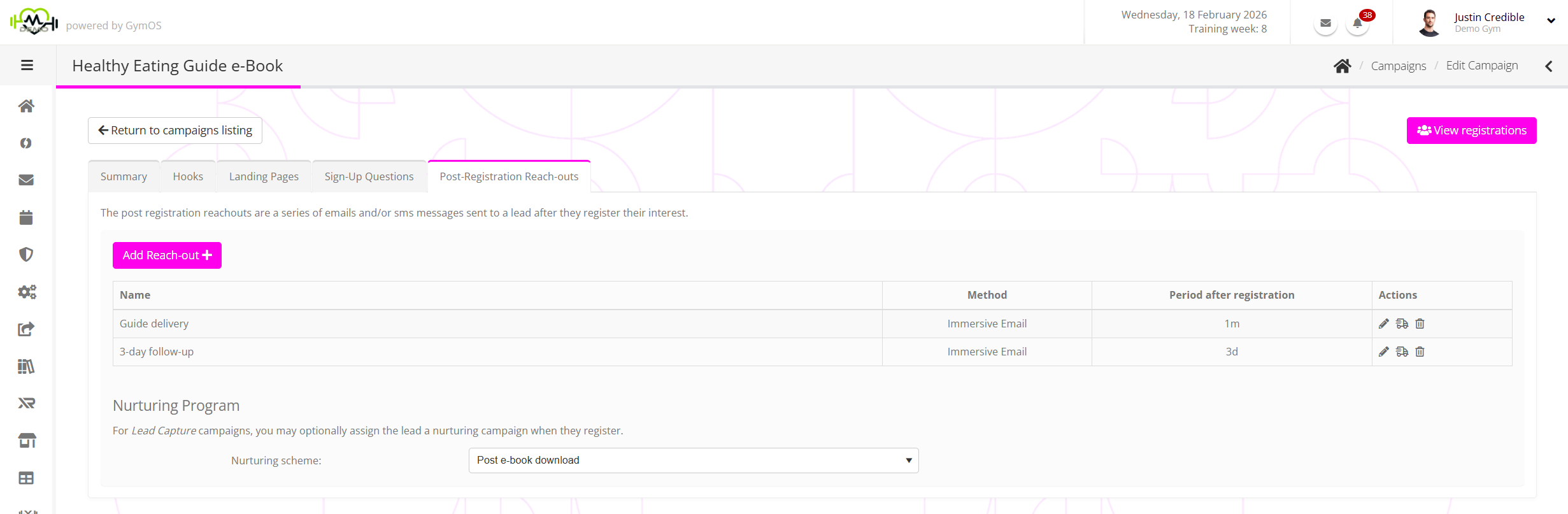Open the messages envelope icon in header
The width and height of the screenshot is (1568, 514).
pyautogui.click(x=1325, y=24)
